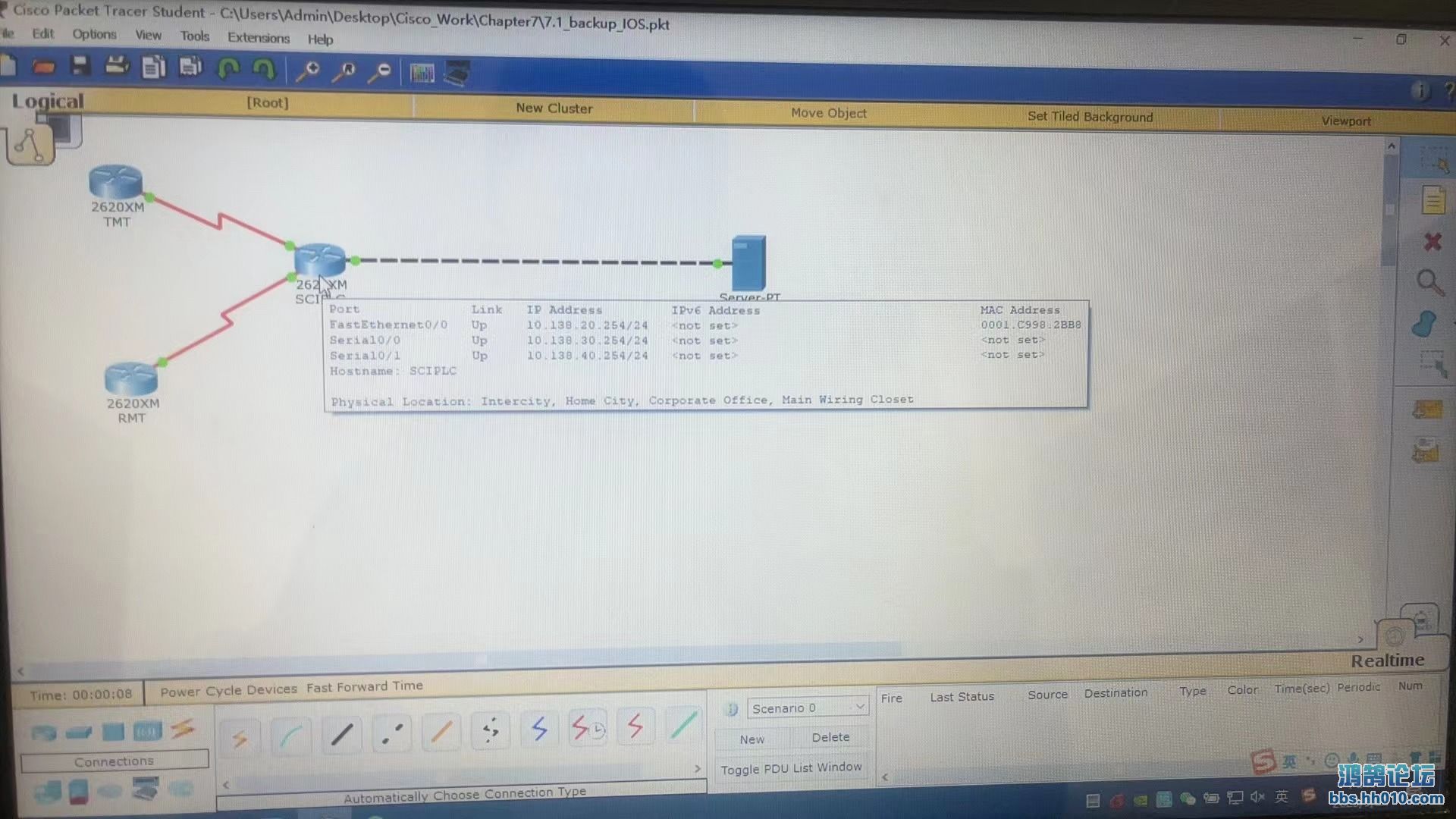Select the Place Note tool
The image size is (1456, 819).
pos(1432,200)
